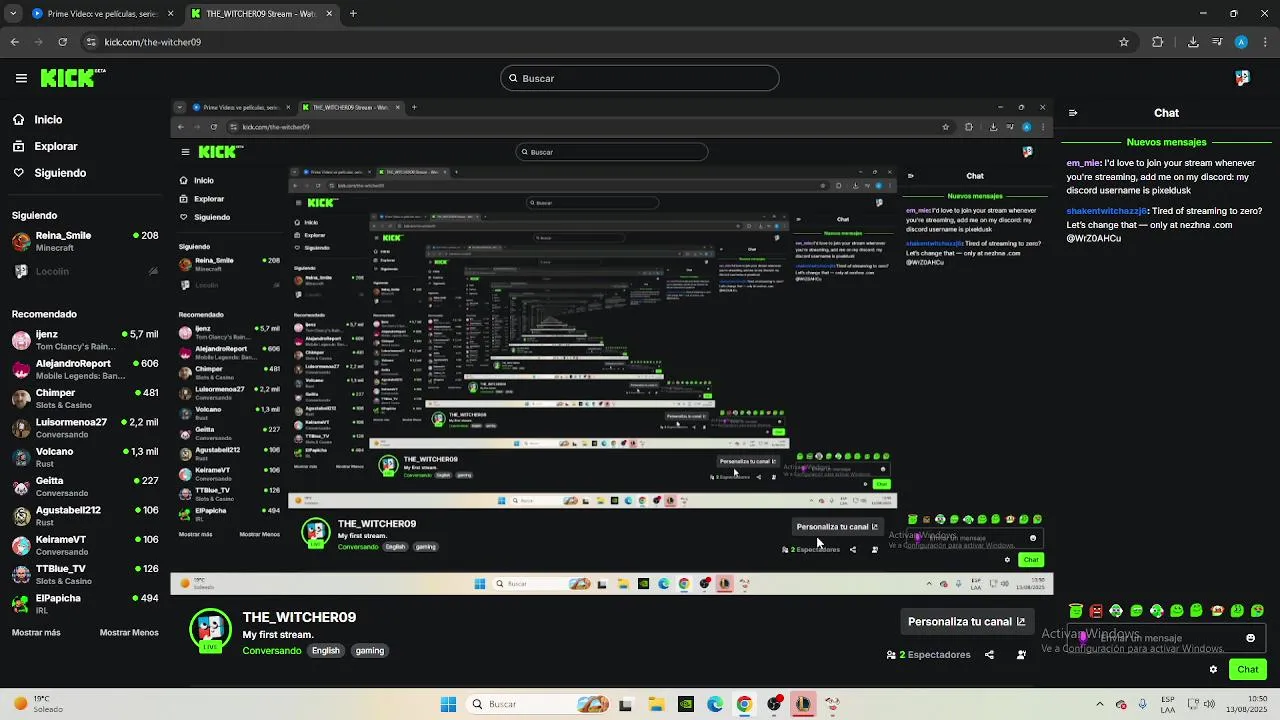Screen dimensions: 1280x720
Task: Click the 2 Espectadores viewer count
Action: pyautogui.click(x=928, y=655)
